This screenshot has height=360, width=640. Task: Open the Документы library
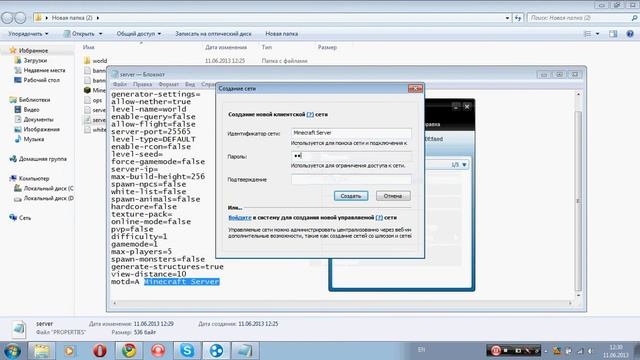click(38, 119)
